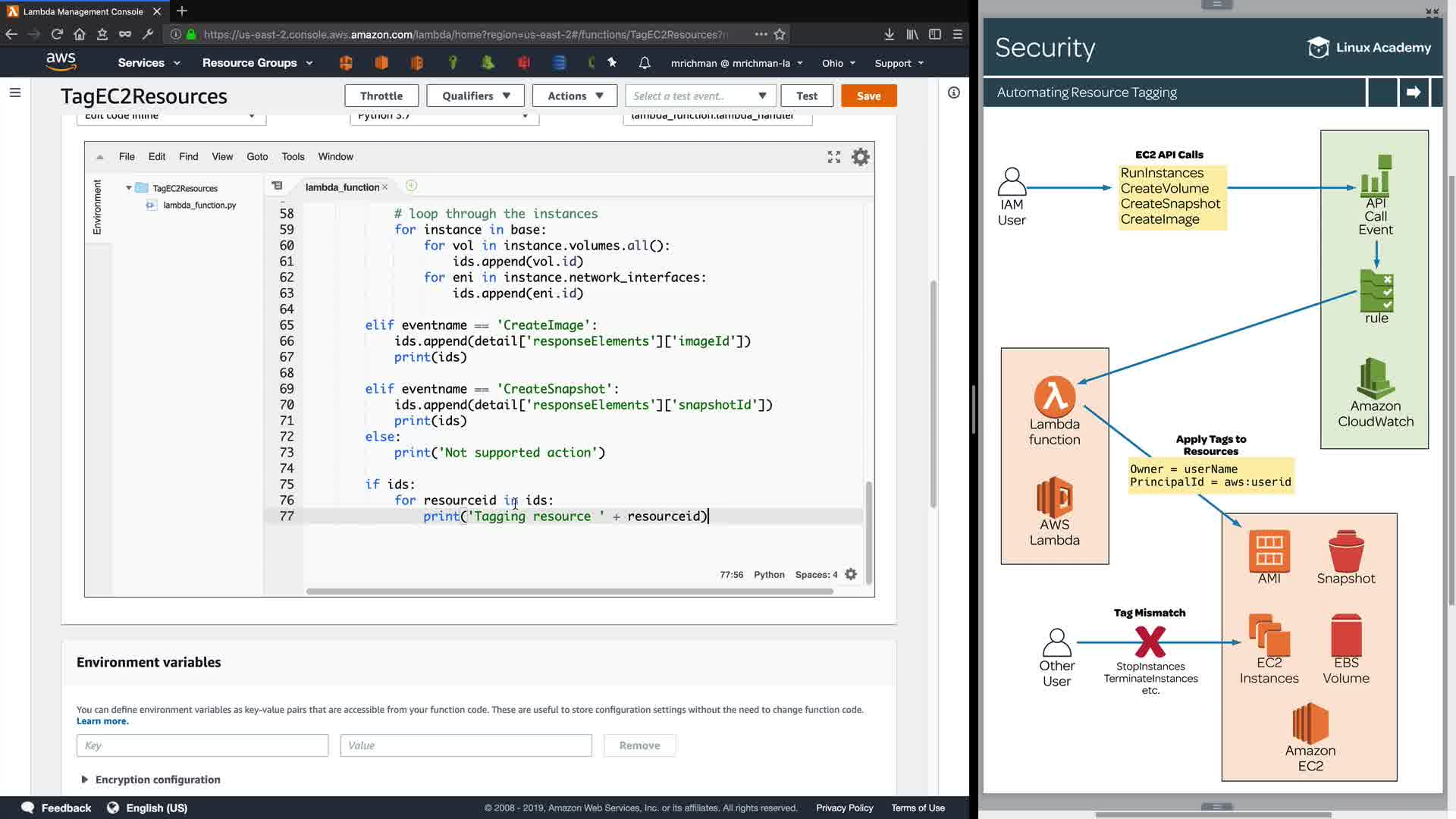
Task: Open the AWS side navigation hamburger menu
Action: pos(15,93)
